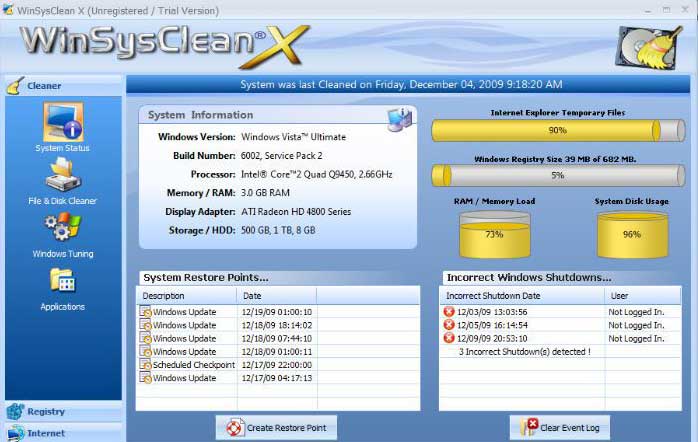Select the Scheduled Checkpoint restore point
This screenshot has width=698, height=442.
pos(193,365)
